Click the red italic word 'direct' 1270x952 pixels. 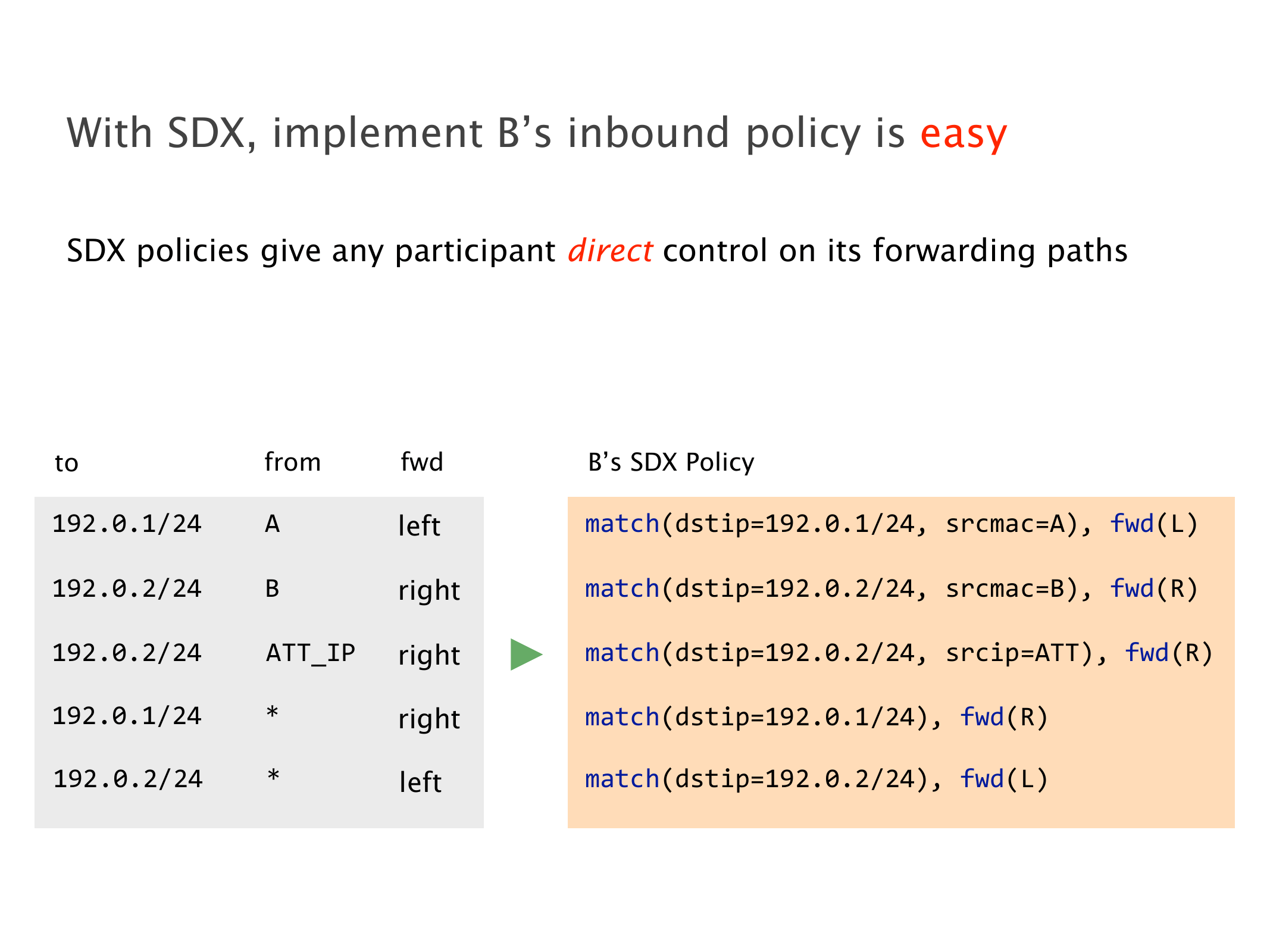610,250
